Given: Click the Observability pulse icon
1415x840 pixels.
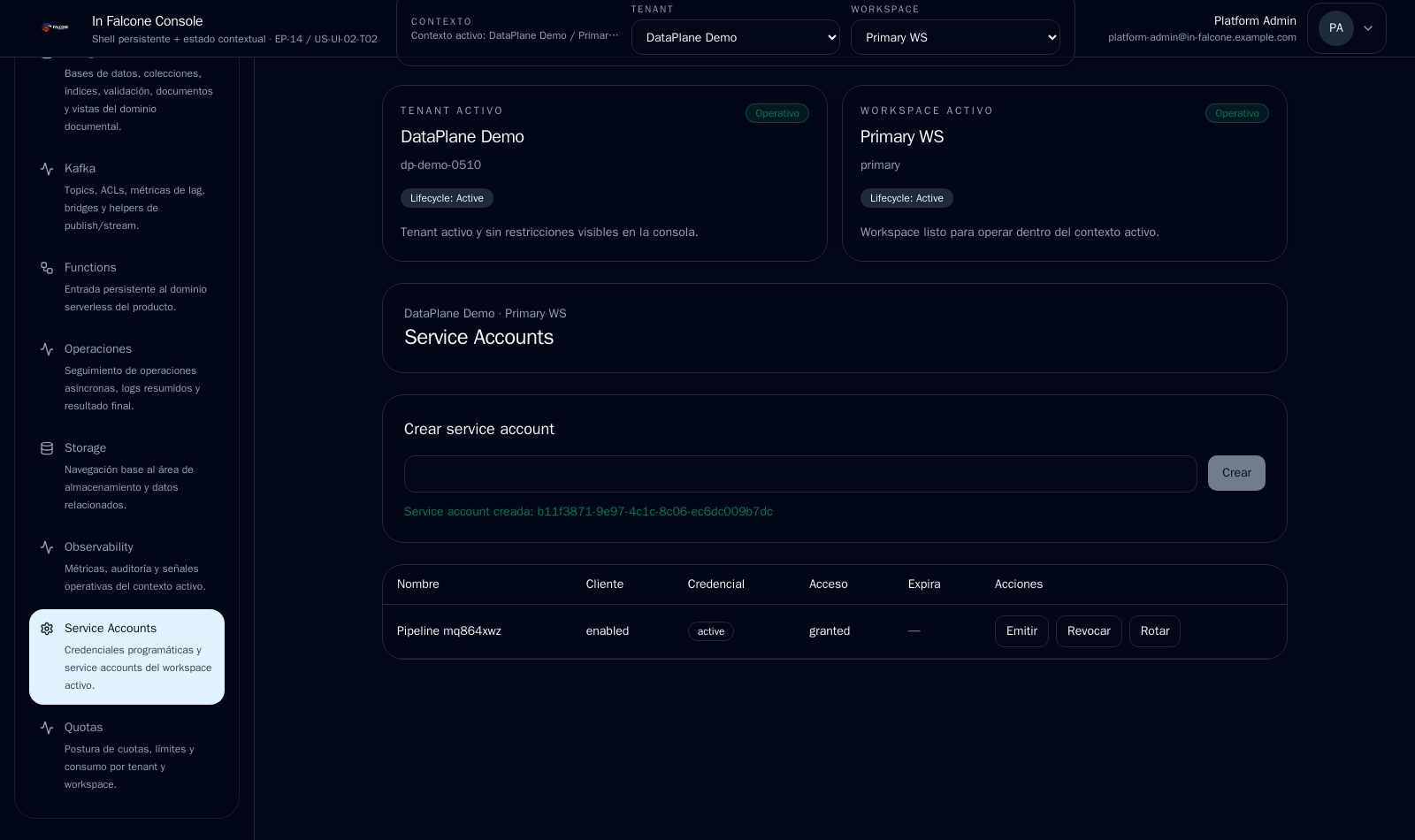Looking at the screenshot, I should [47, 547].
